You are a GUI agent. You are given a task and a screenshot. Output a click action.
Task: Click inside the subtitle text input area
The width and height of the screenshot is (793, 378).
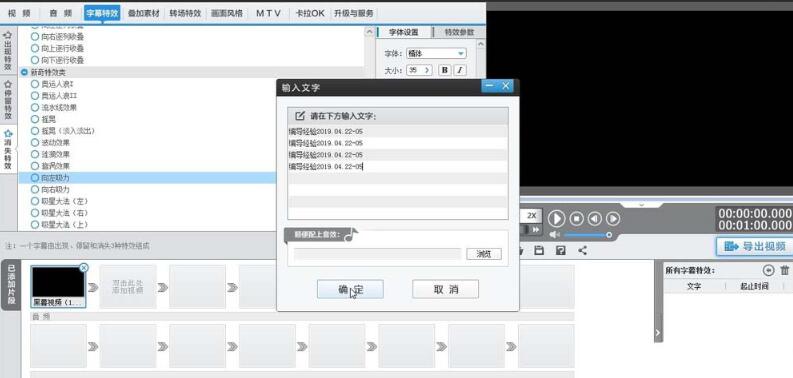click(x=398, y=172)
